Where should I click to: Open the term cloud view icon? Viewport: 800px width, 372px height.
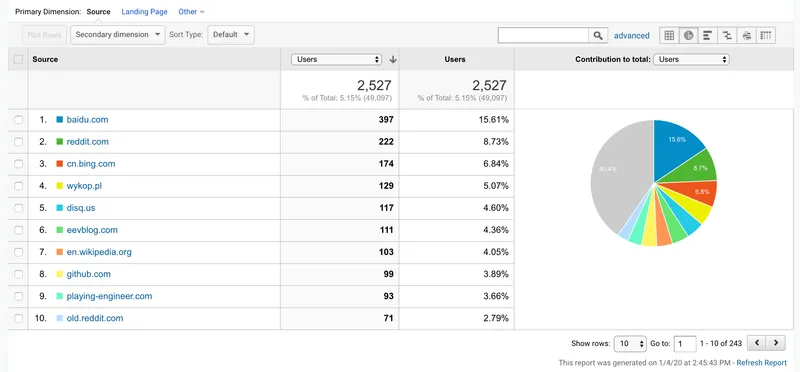pos(746,35)
